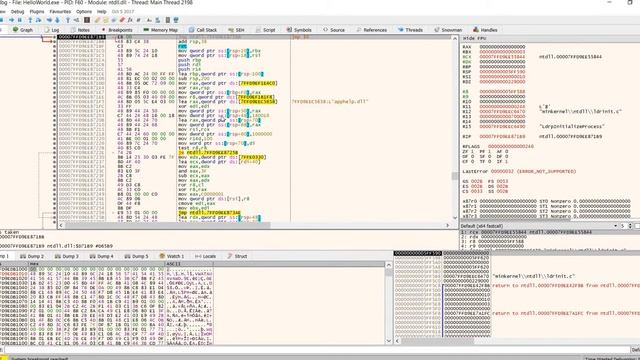Open the Bookmarks toolbar icon
This screenshot has width=640, height=360.
coord(122,20)
